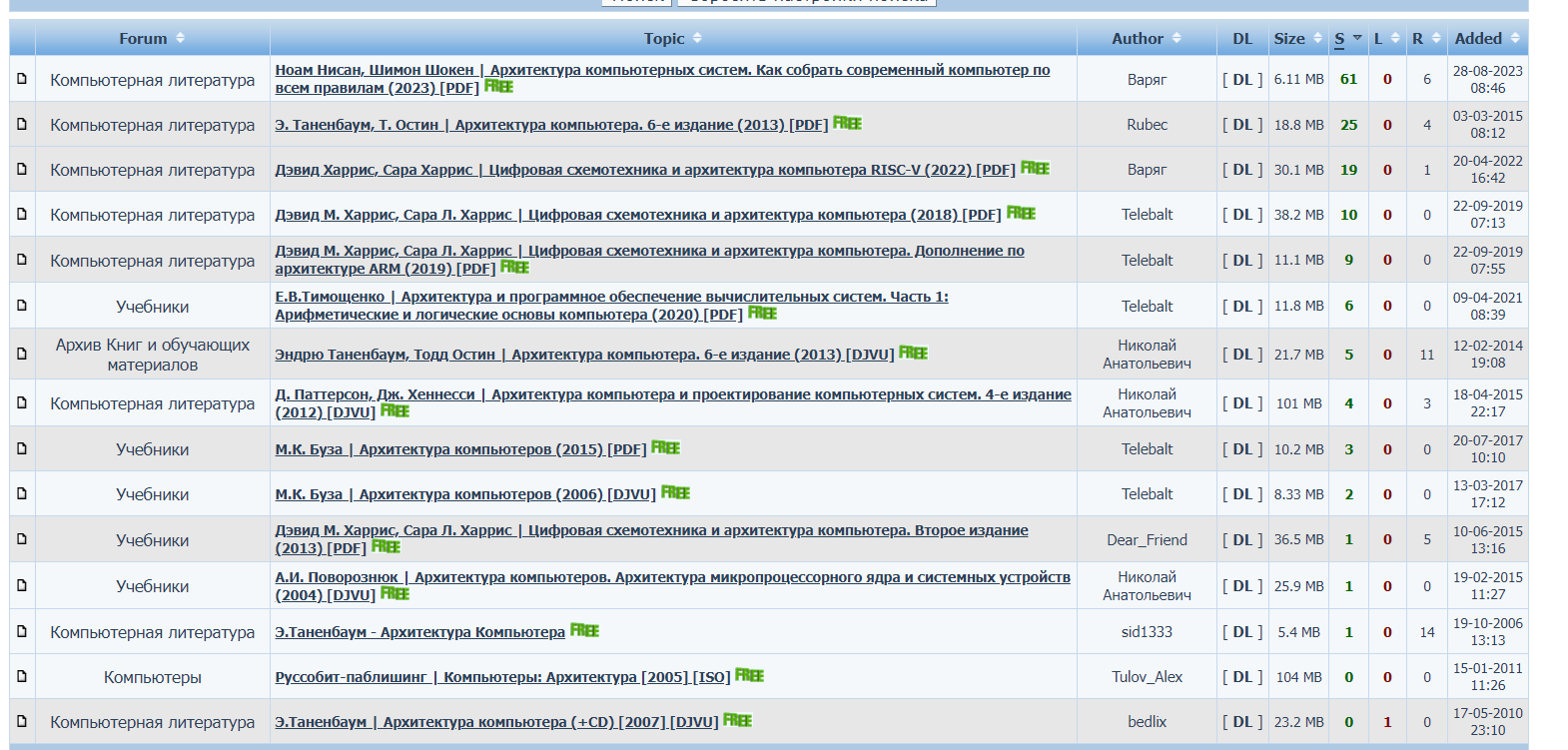1568x750 pixels.
Task: Click DL for the 38.2 MB Харрис 2018 torrent
Action: (1242, 215)
